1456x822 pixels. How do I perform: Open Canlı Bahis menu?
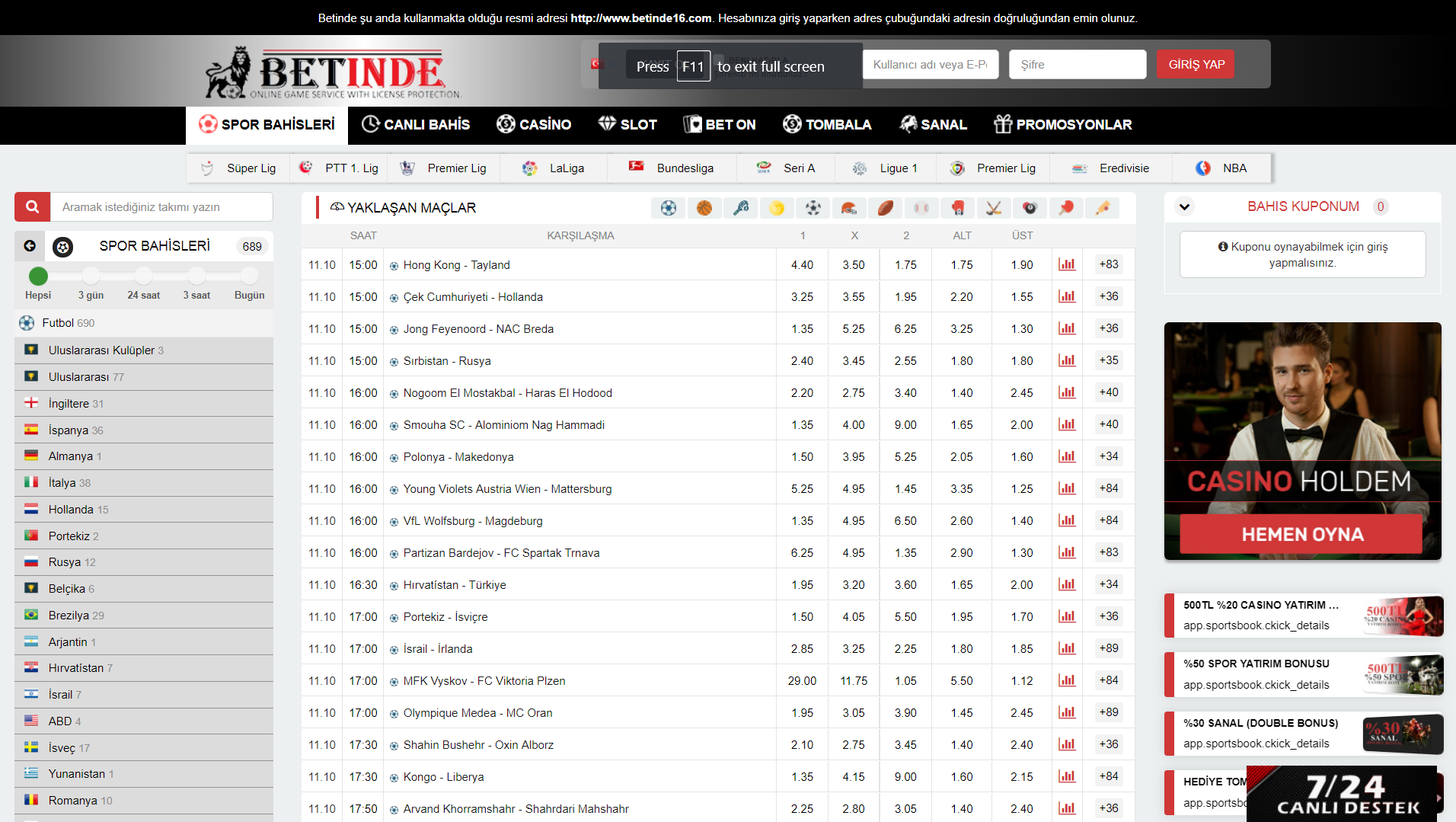[416, 125]
